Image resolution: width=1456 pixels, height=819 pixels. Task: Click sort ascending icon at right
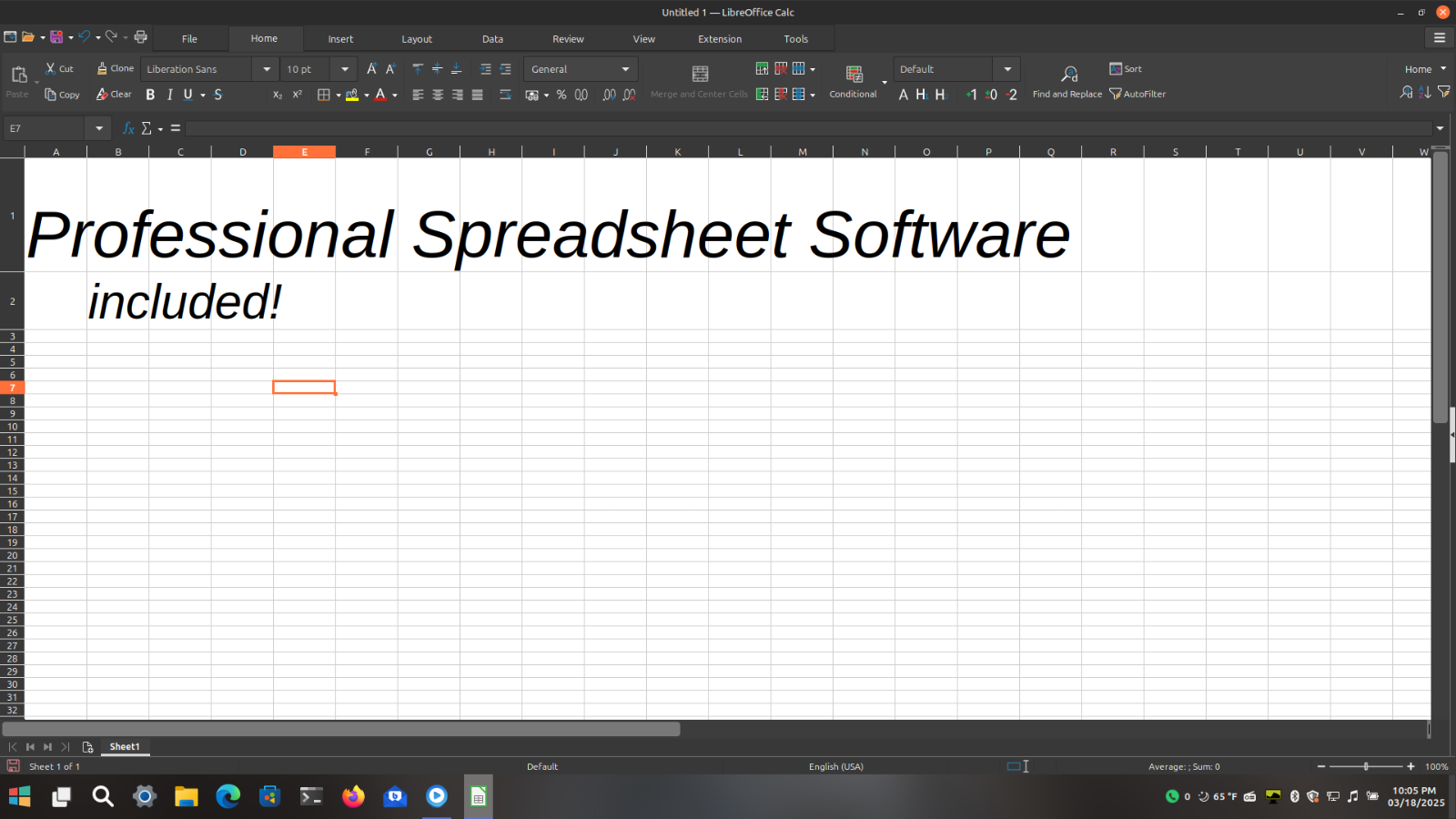coord(1425,93)
